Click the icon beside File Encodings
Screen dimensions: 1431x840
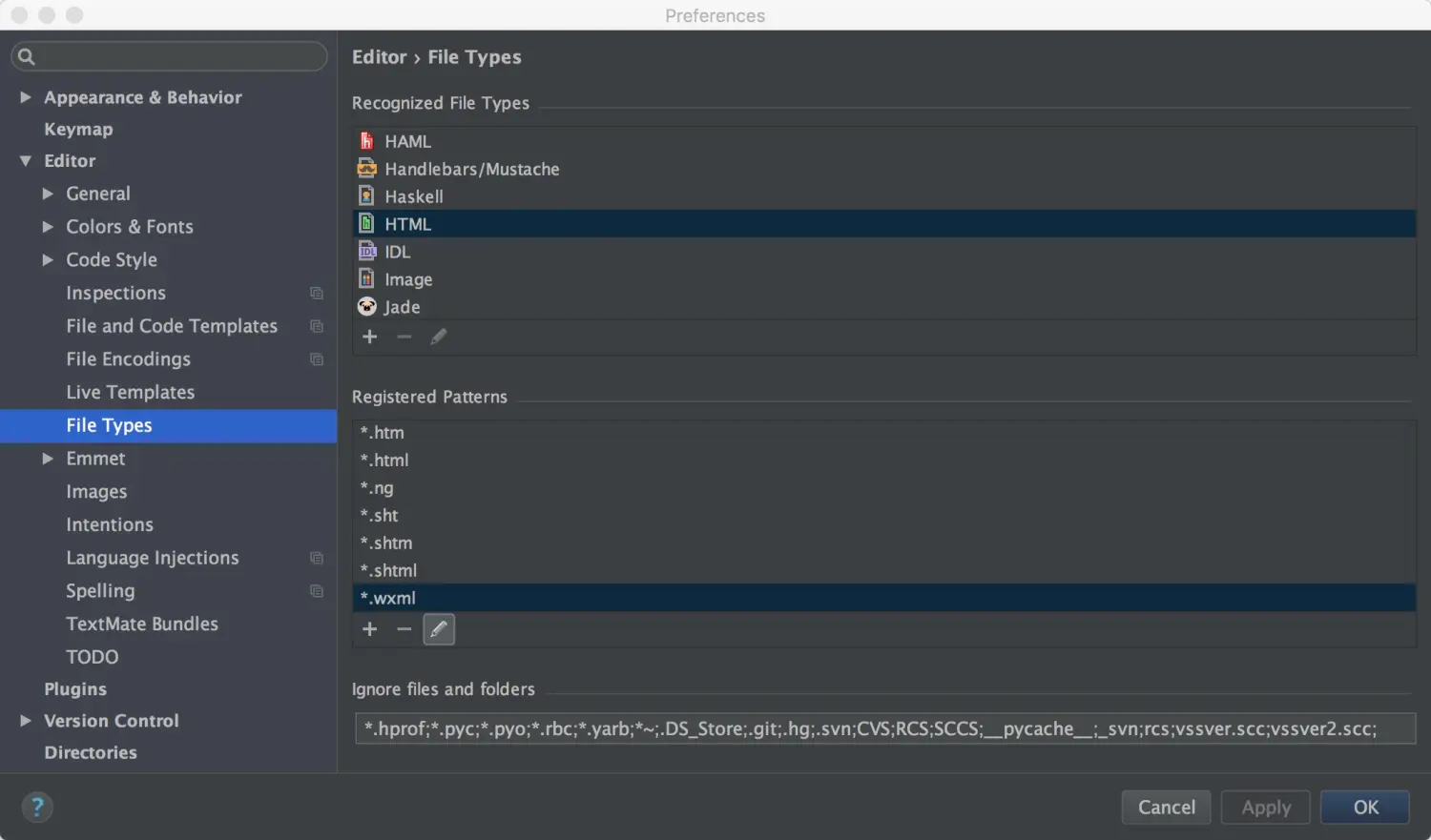[317, 359]
